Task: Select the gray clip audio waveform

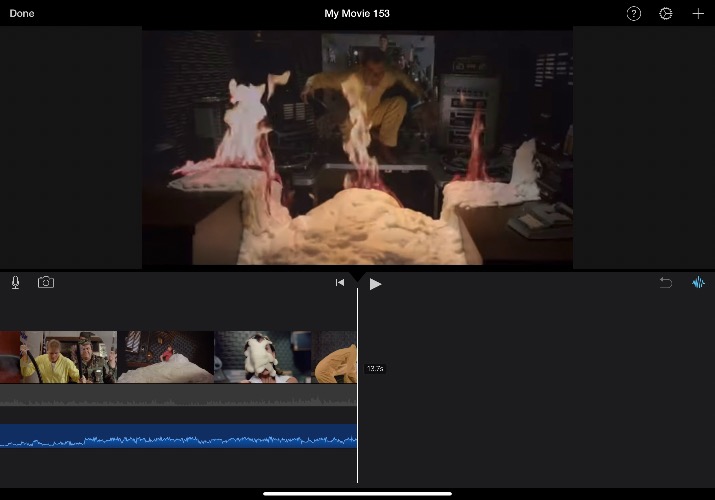Action: 178,395
